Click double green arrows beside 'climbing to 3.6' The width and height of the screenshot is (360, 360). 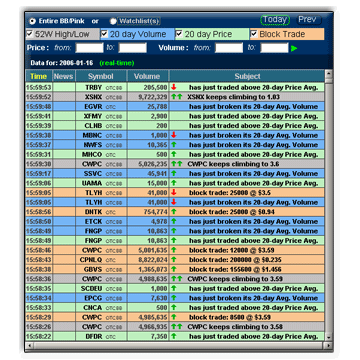[177, 164]
